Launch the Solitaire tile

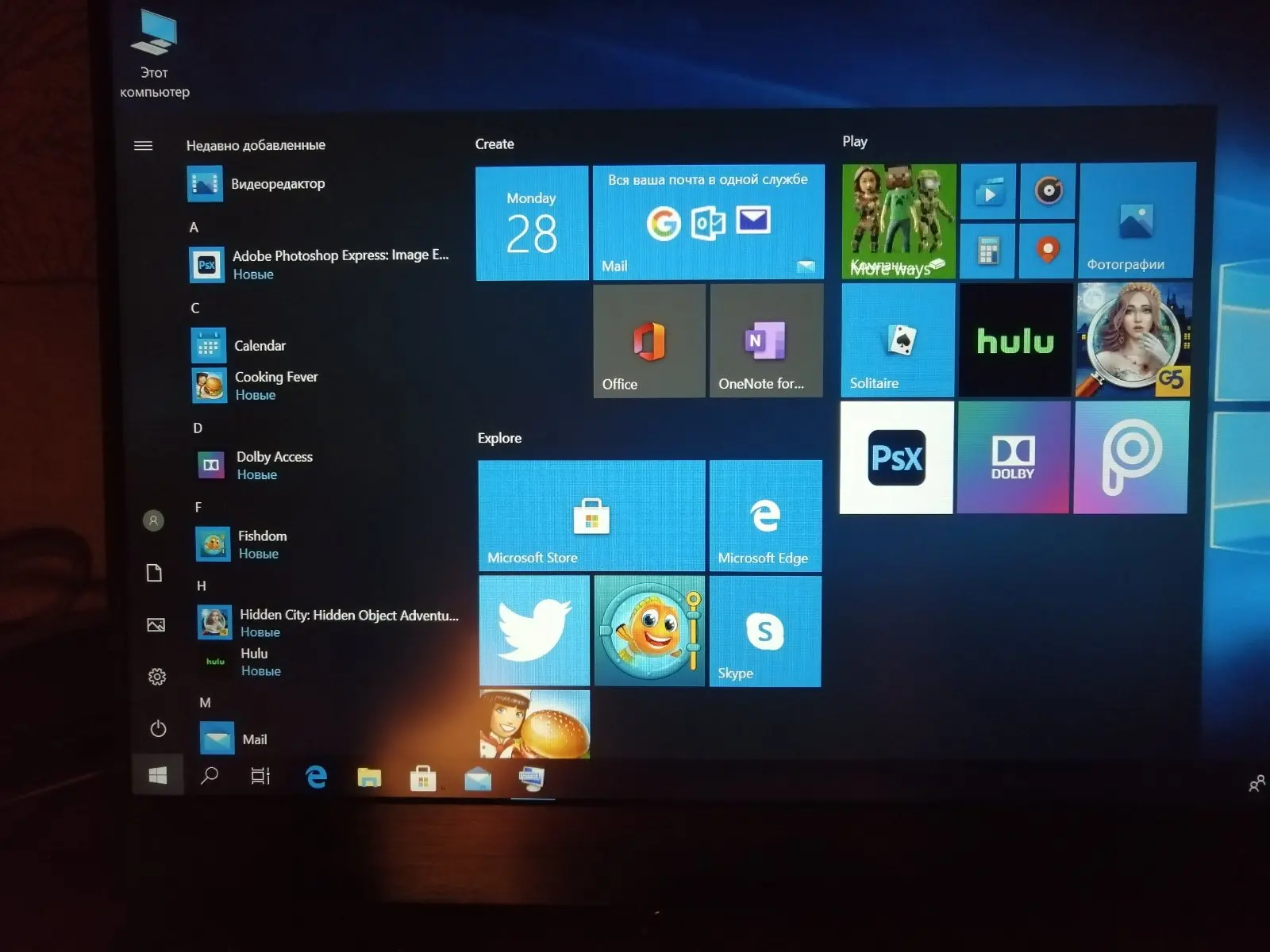coord(899,340)
